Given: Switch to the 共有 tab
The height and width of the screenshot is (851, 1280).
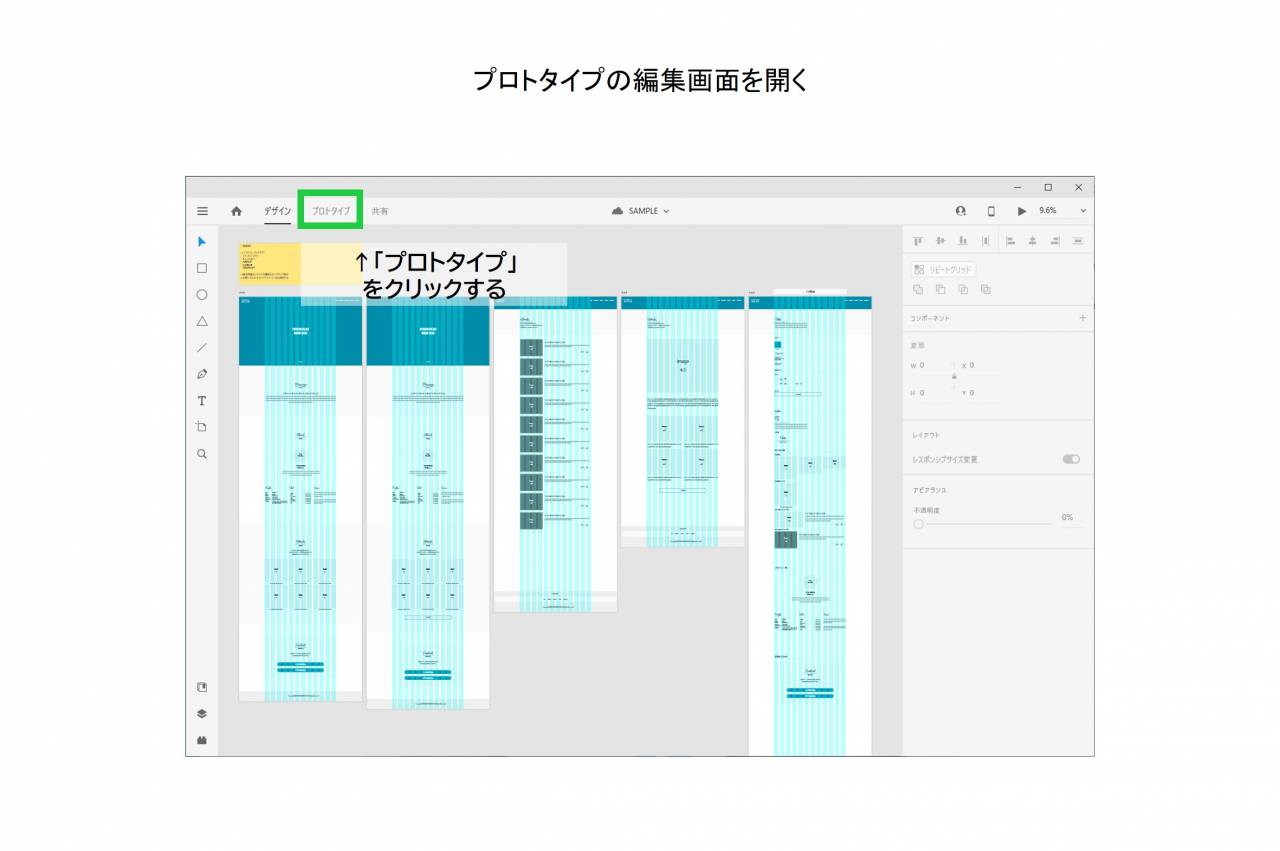Looking at the screenshot, I should tap(380, 211).
